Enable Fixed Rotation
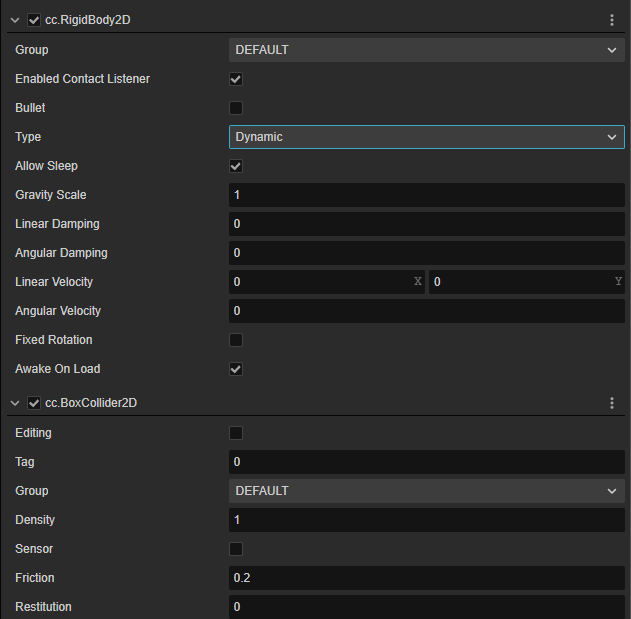 pyautogui.click(x=236, y=340)
